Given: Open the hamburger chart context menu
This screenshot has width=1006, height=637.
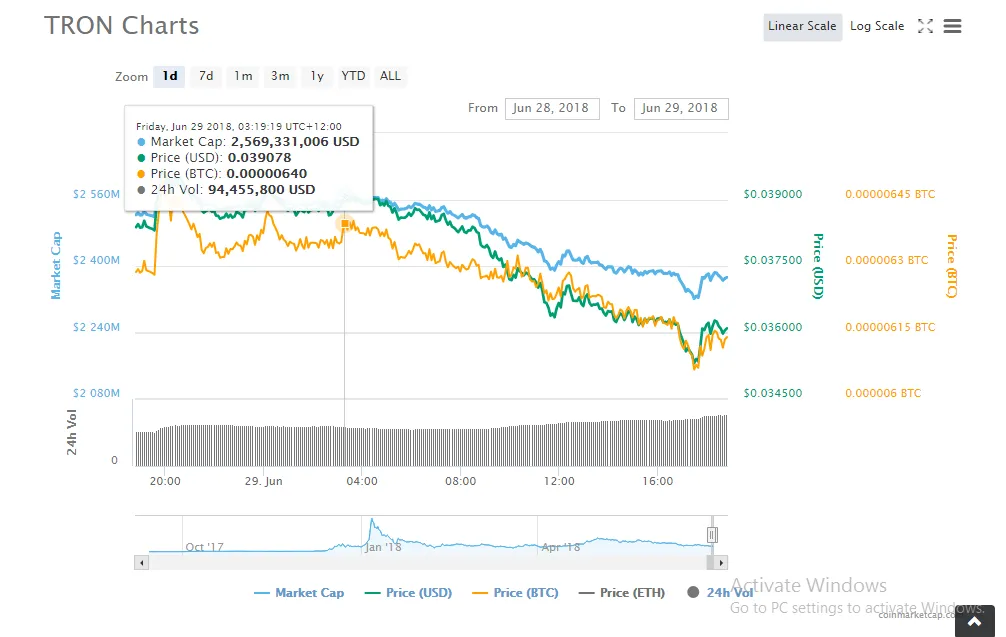Looking at the screenshot, I should click(952, 26).
